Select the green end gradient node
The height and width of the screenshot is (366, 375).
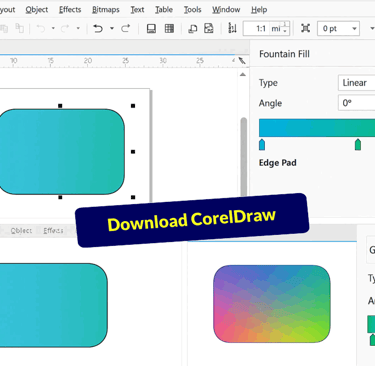coord(358,145)
